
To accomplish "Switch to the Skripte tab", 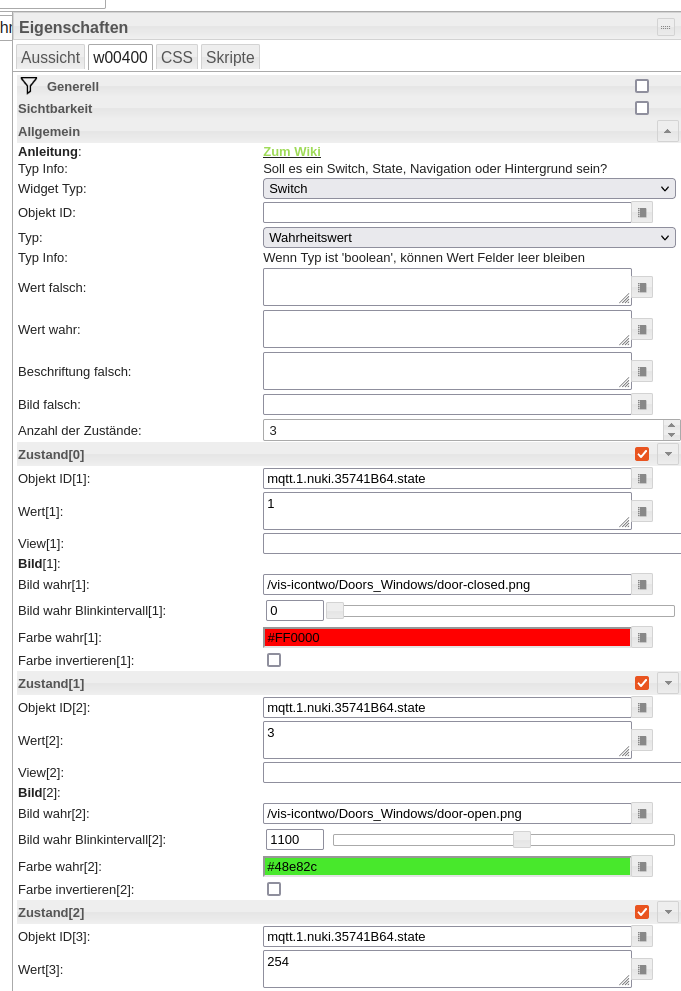I will [230, 57].
